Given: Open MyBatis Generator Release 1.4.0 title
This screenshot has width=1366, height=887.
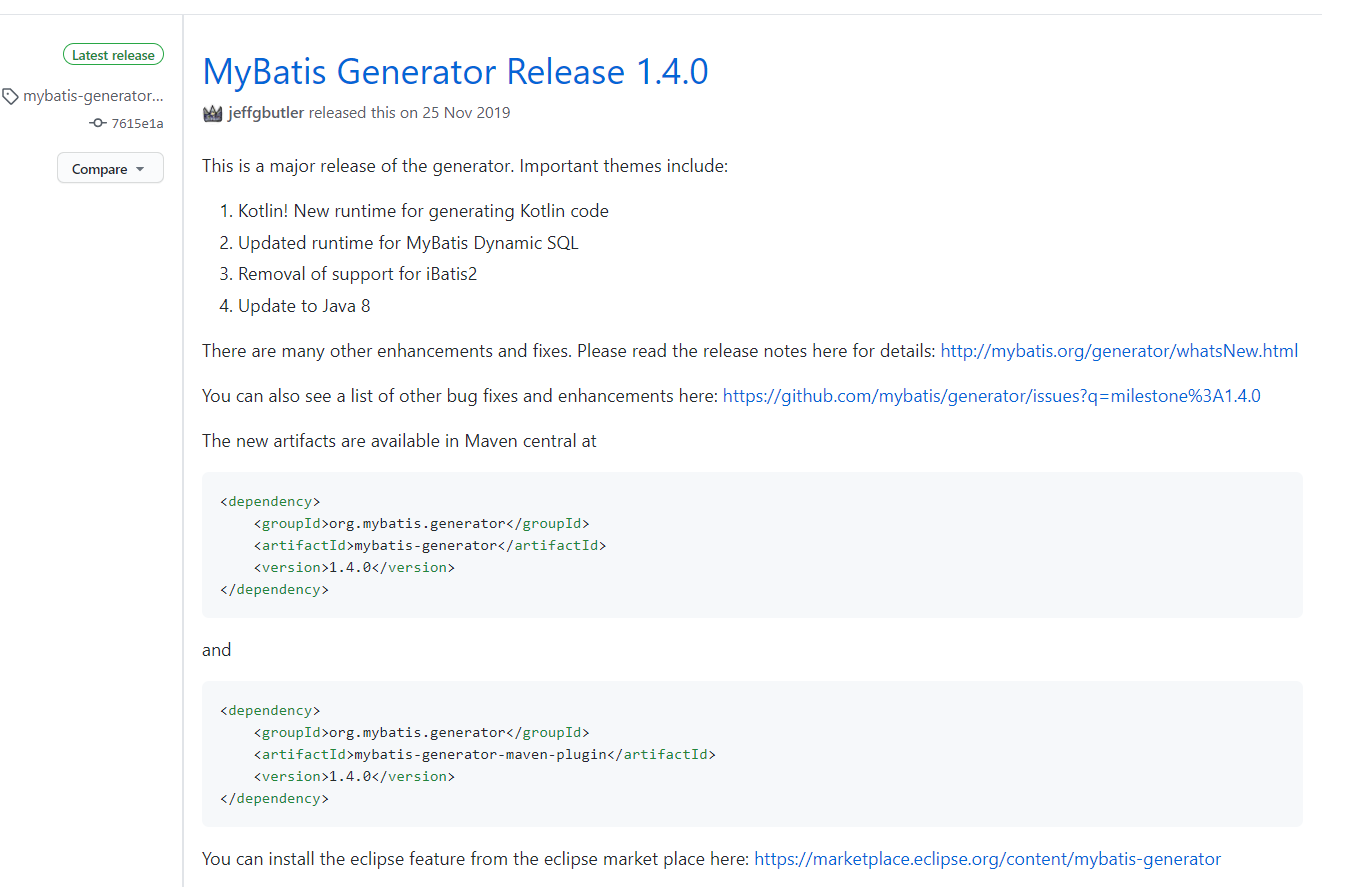Looking at the screenshot, I should (x=455, y=72).
